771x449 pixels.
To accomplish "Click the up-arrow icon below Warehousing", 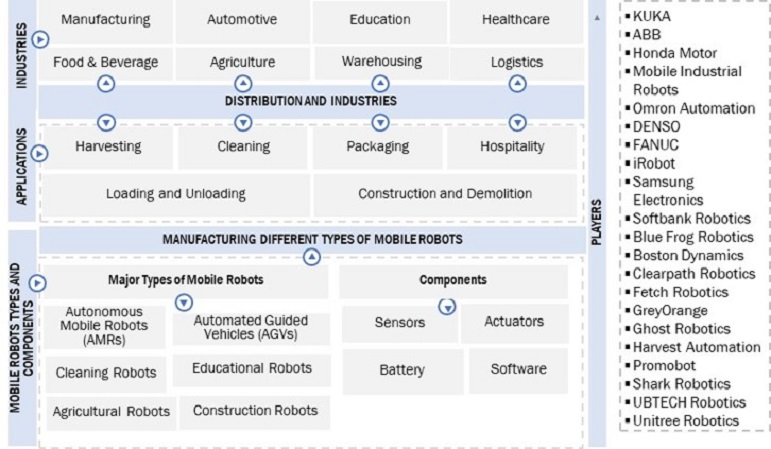I will point(380,84).
